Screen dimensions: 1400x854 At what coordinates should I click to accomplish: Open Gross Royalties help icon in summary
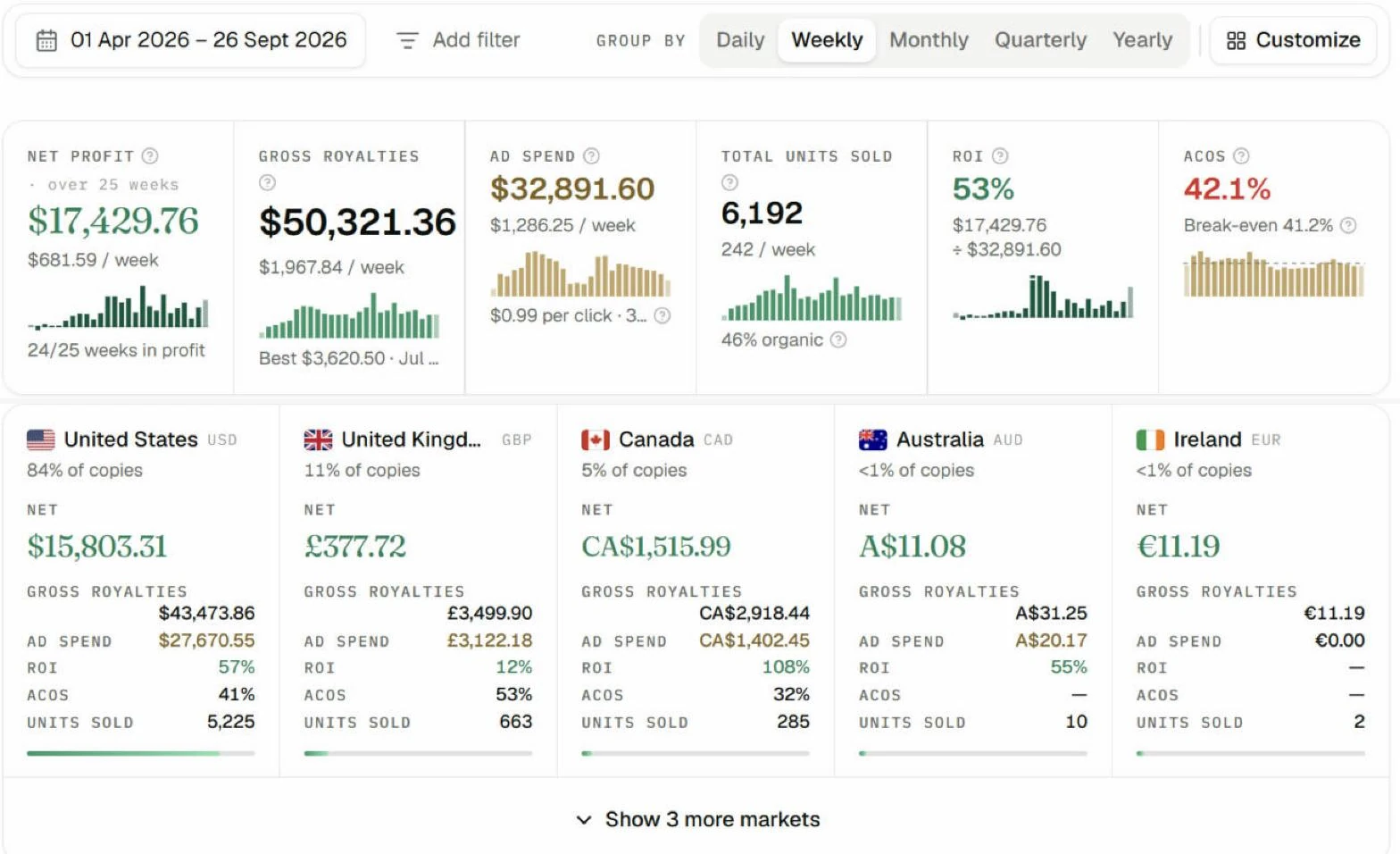click(x=267, y=182)
